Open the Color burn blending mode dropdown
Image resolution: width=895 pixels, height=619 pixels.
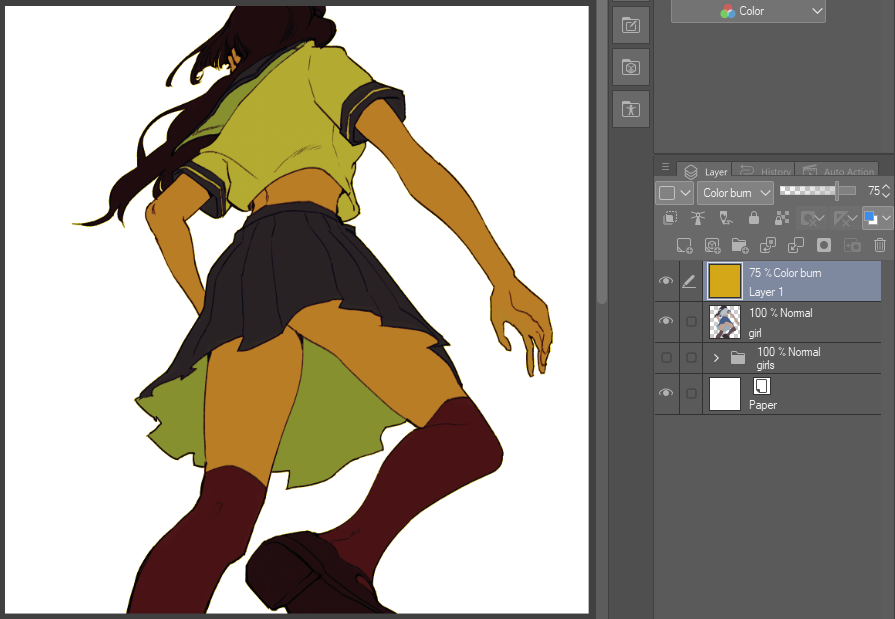pos(736,192)
